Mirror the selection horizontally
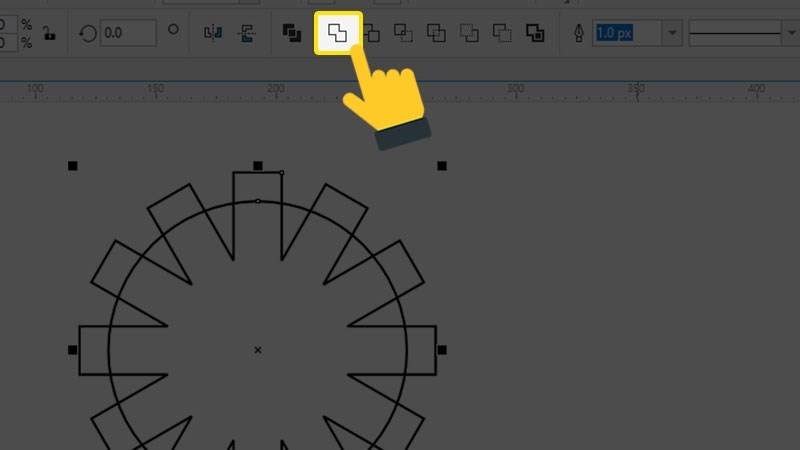 coord(213,33)
